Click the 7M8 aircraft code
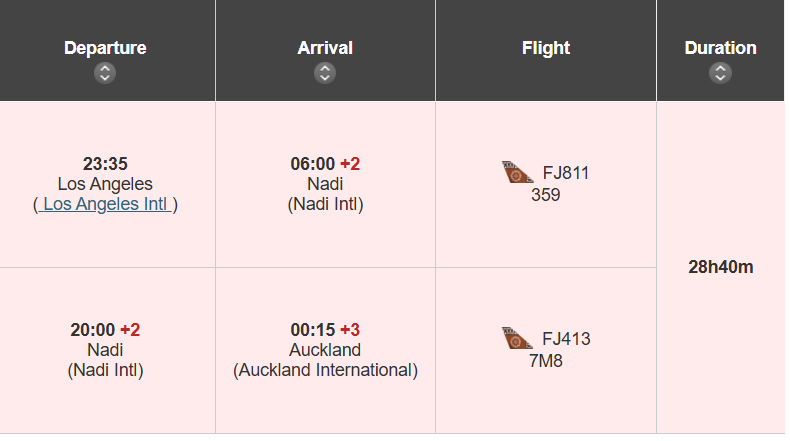This screenshot has width=790, height=441. point(546,361)
